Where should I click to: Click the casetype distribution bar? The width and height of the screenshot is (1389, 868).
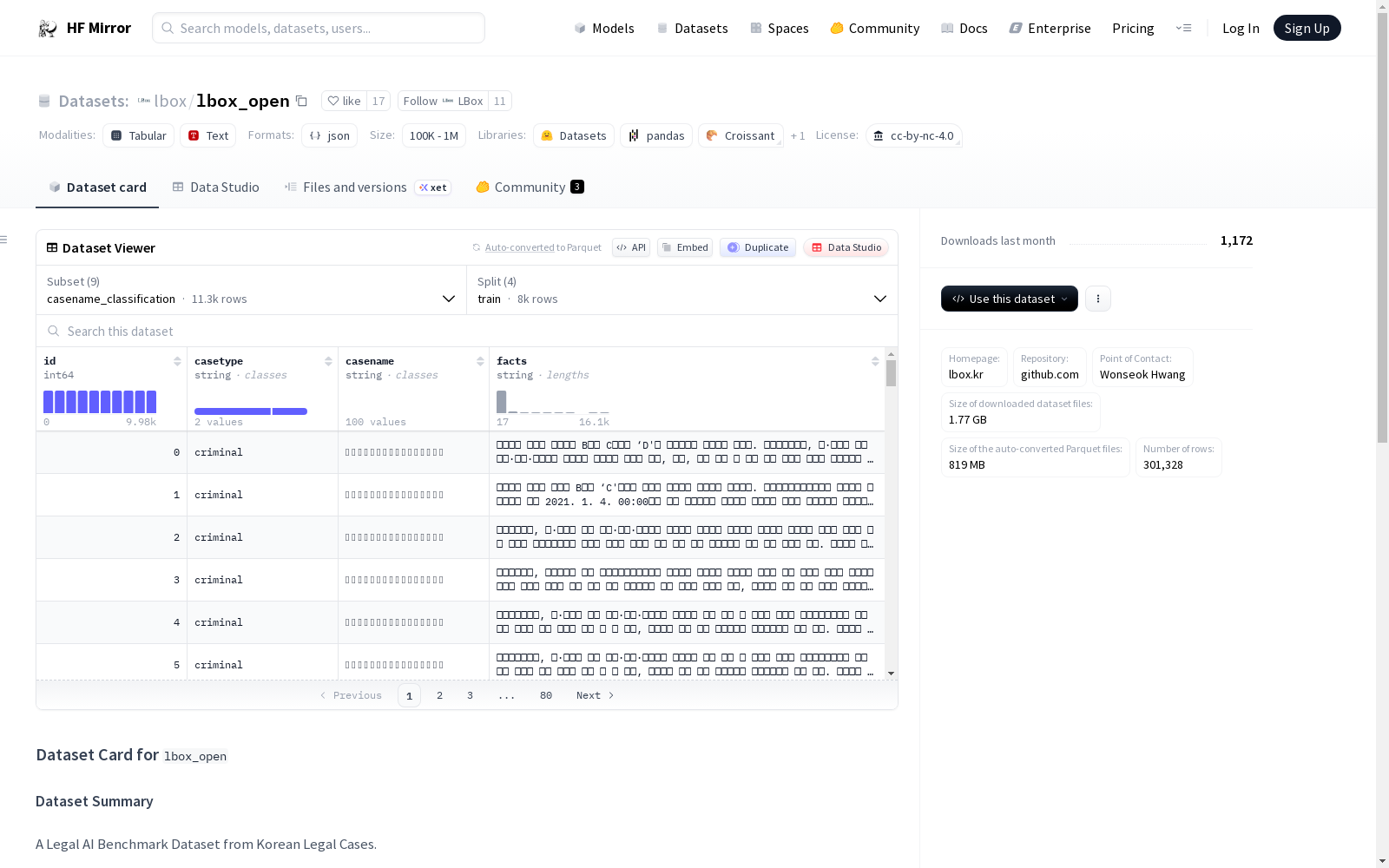pyautogui.click(x=251, y=411)
